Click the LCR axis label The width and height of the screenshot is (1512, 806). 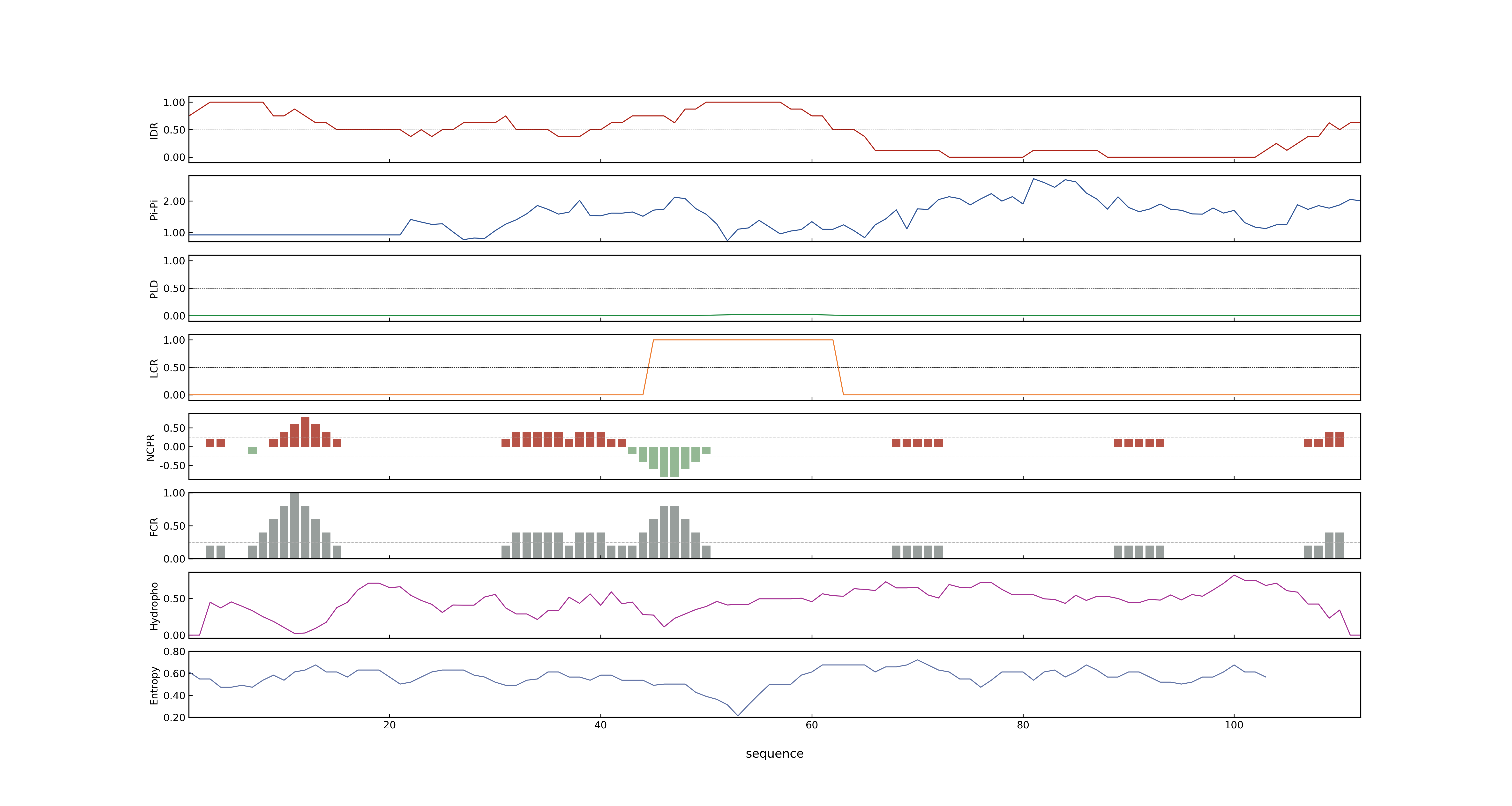(x=154, y=368)
